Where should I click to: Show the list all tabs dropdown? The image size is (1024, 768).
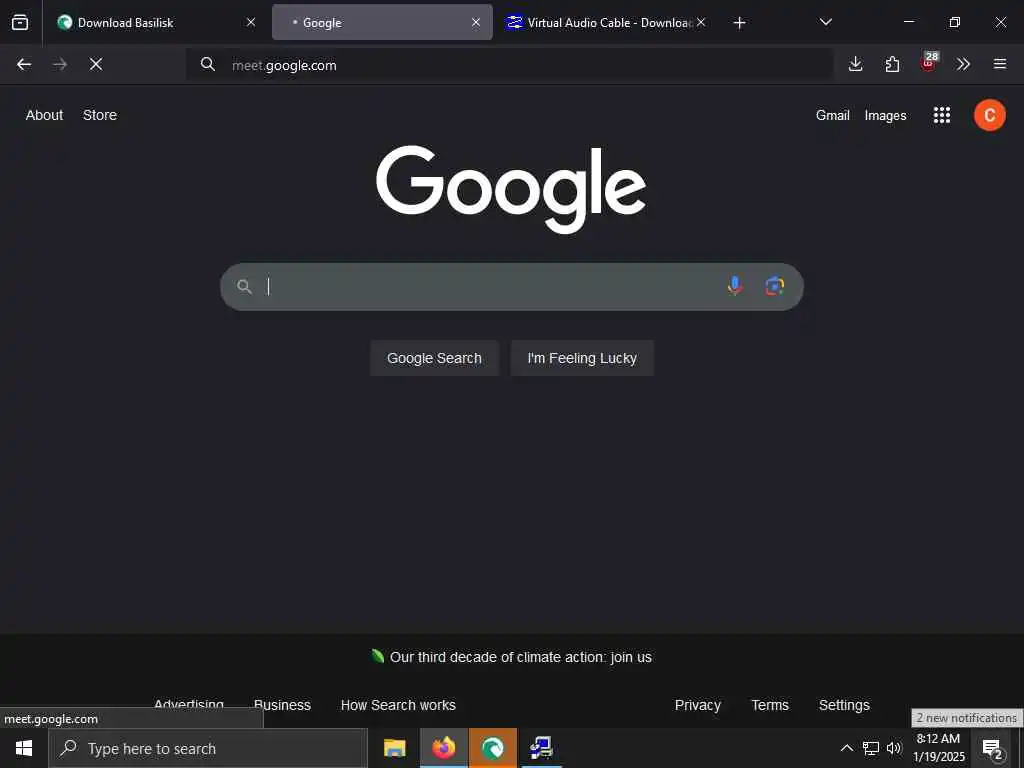(x=825, y=22)
